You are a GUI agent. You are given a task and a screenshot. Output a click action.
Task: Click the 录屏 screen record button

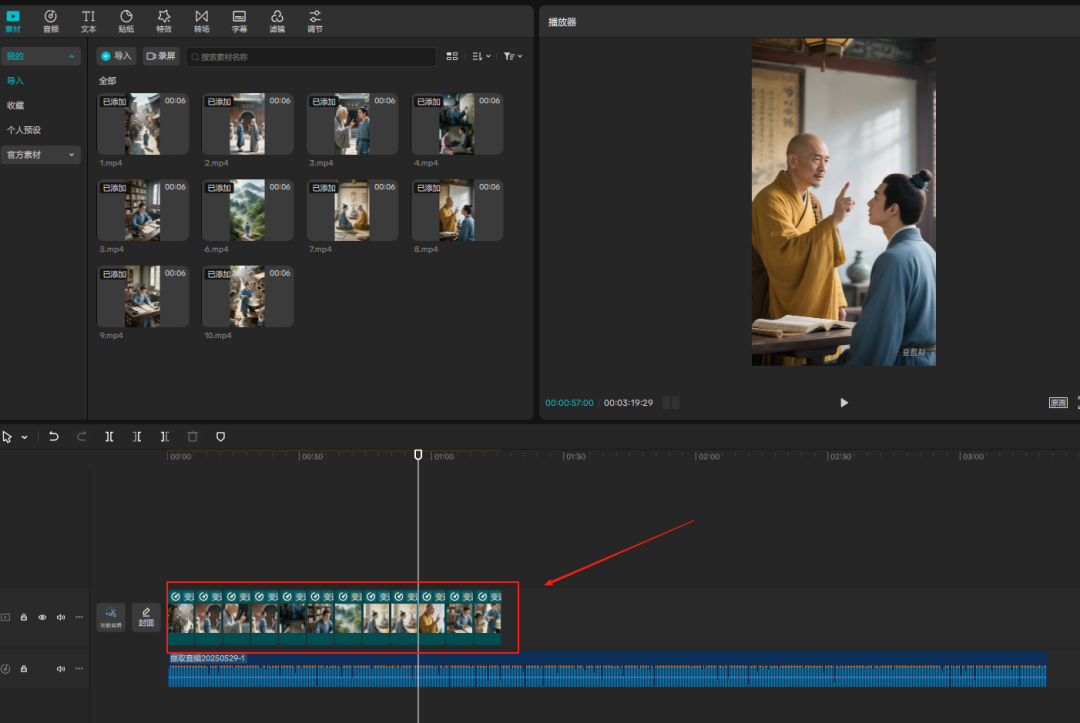tap(161, 56)
